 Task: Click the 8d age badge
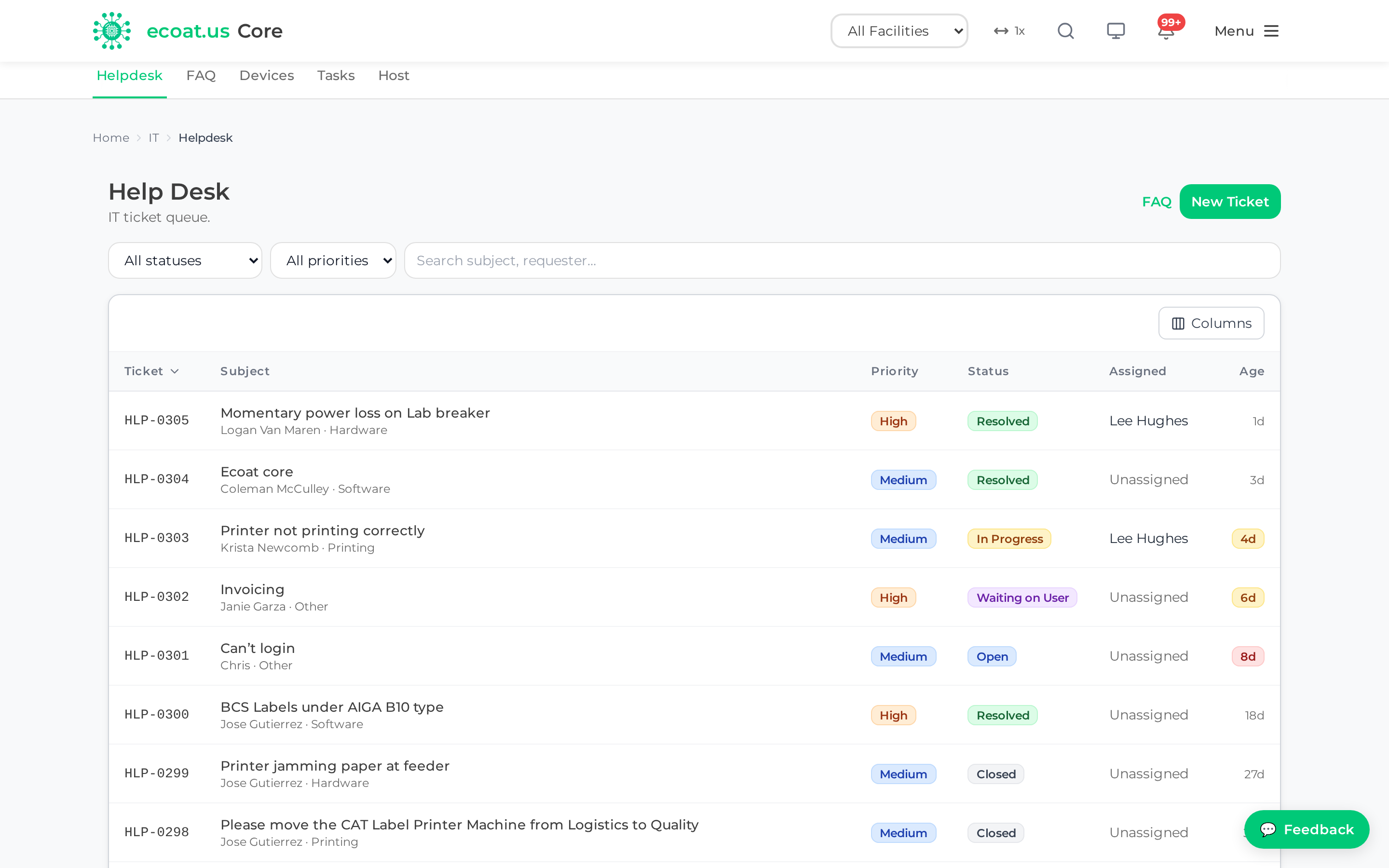[1248, 657]
